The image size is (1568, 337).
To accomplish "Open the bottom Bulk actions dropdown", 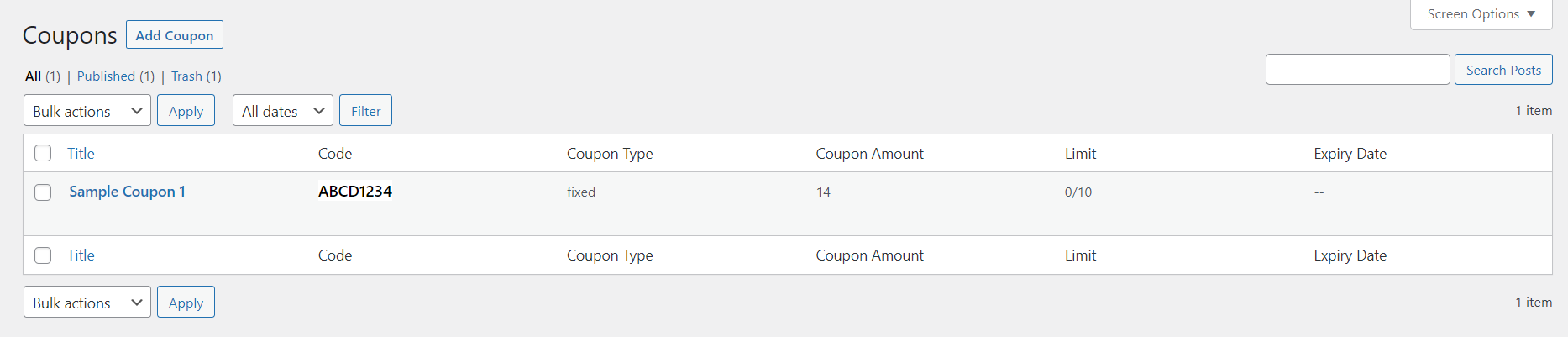I will [87, 303].
